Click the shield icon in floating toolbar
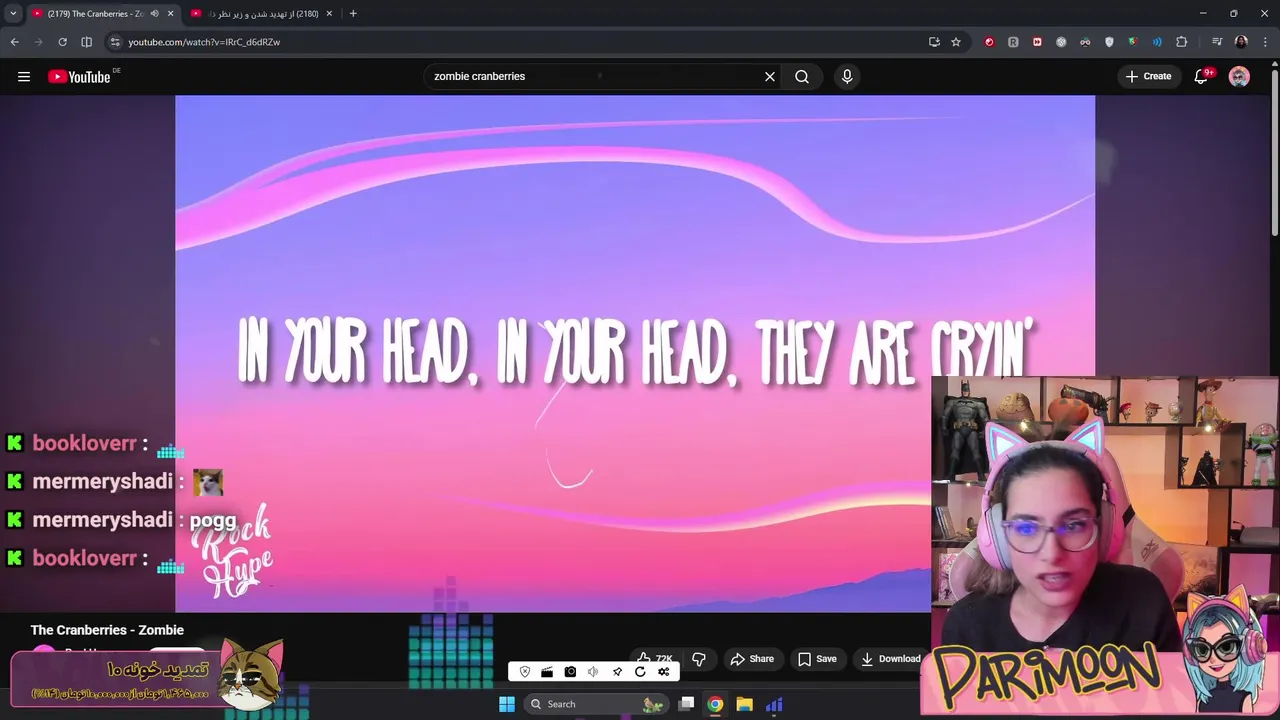1280x720 pixels. pyautogui.click(x=525, y=672)
